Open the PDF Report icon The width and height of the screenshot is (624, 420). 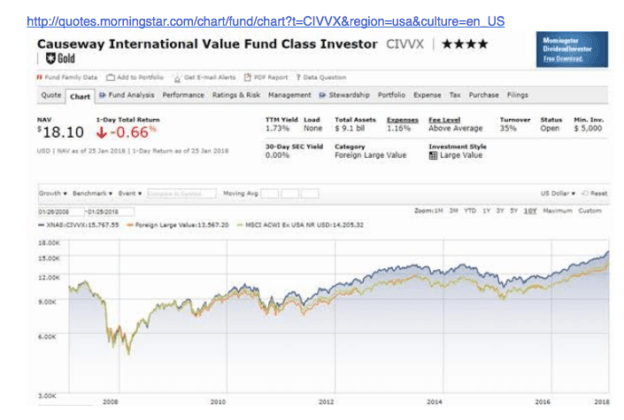(x=243, y=77)
